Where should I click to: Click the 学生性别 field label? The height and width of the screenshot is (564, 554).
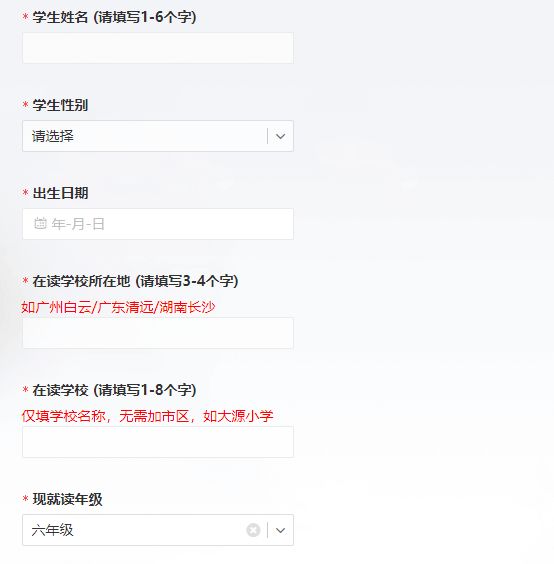(x=60, y=105)
